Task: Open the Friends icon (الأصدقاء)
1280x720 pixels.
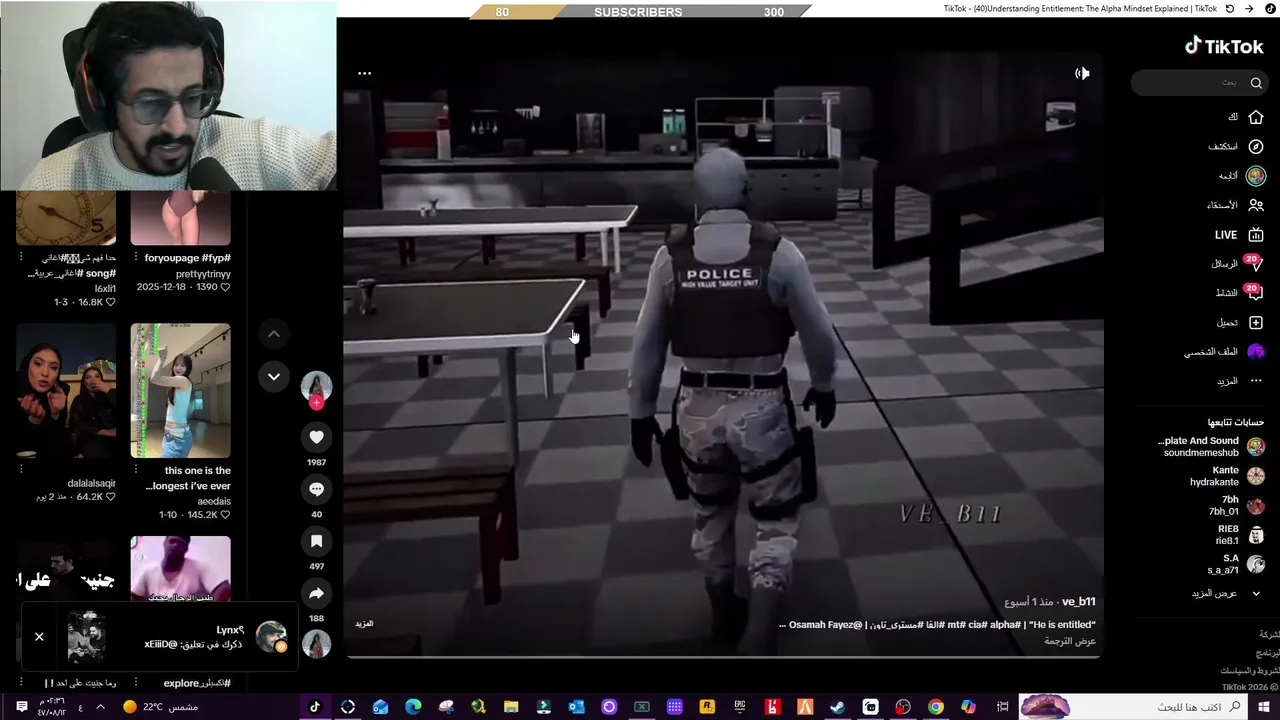Action: pyautogui.click(x=1256, y=205)
